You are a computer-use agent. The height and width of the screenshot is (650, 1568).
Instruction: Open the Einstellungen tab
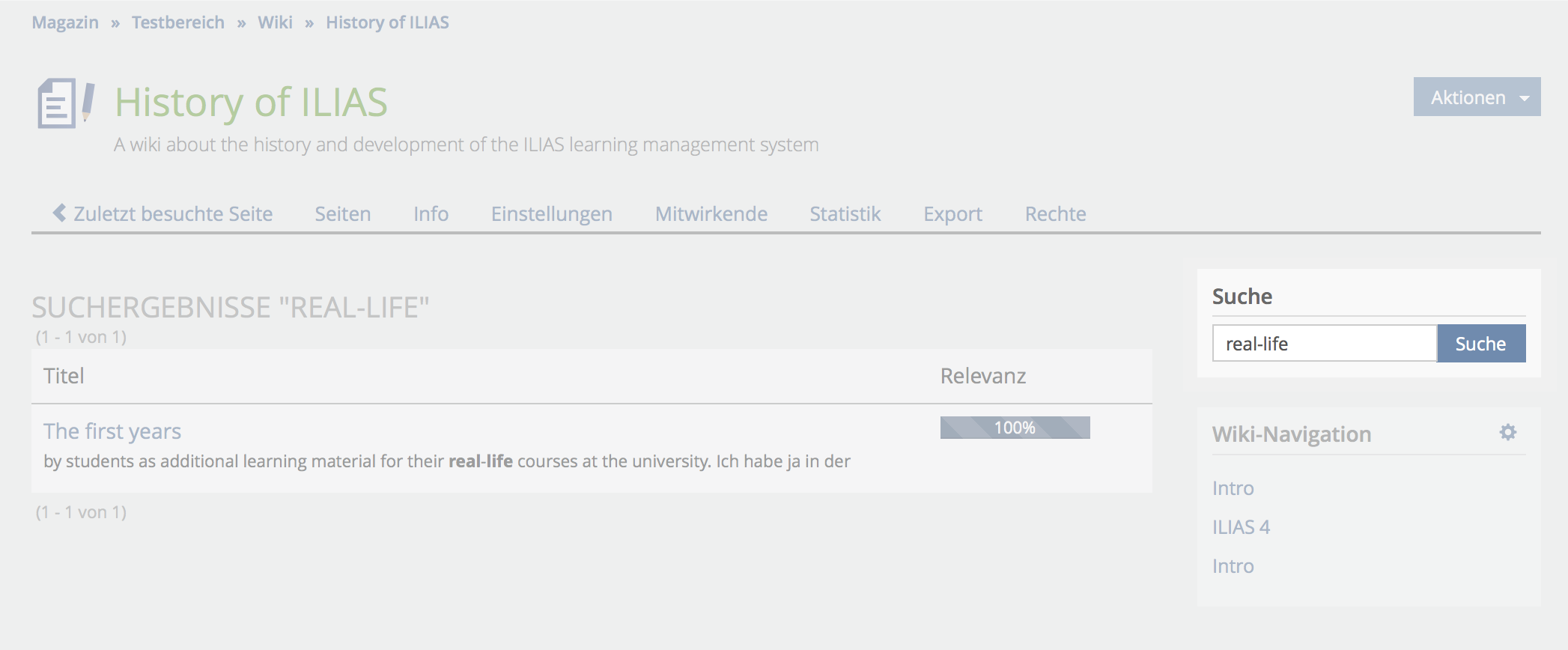(551, 214)
